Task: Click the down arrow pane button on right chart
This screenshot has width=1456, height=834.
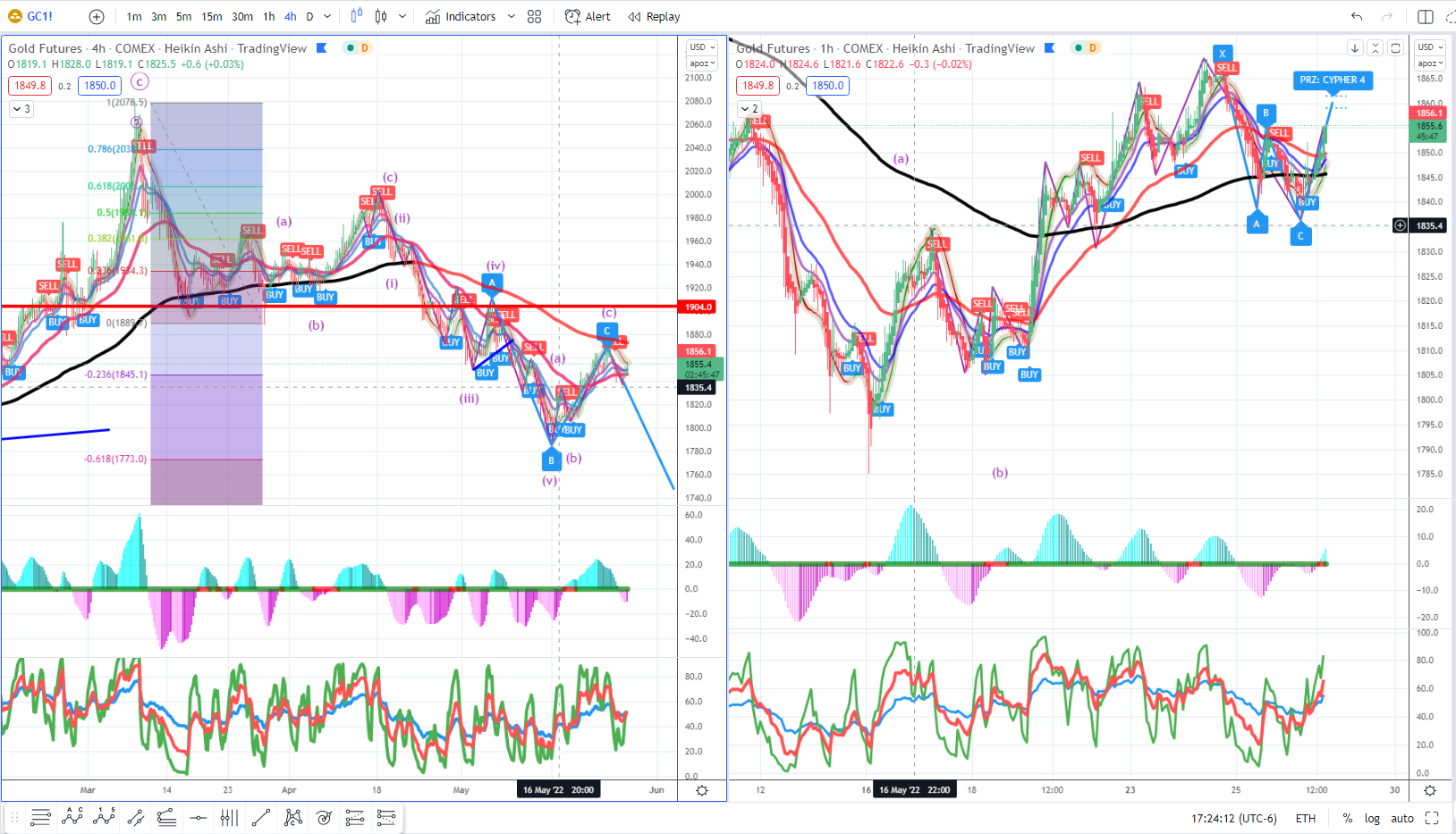Action: coord(1355,48)
